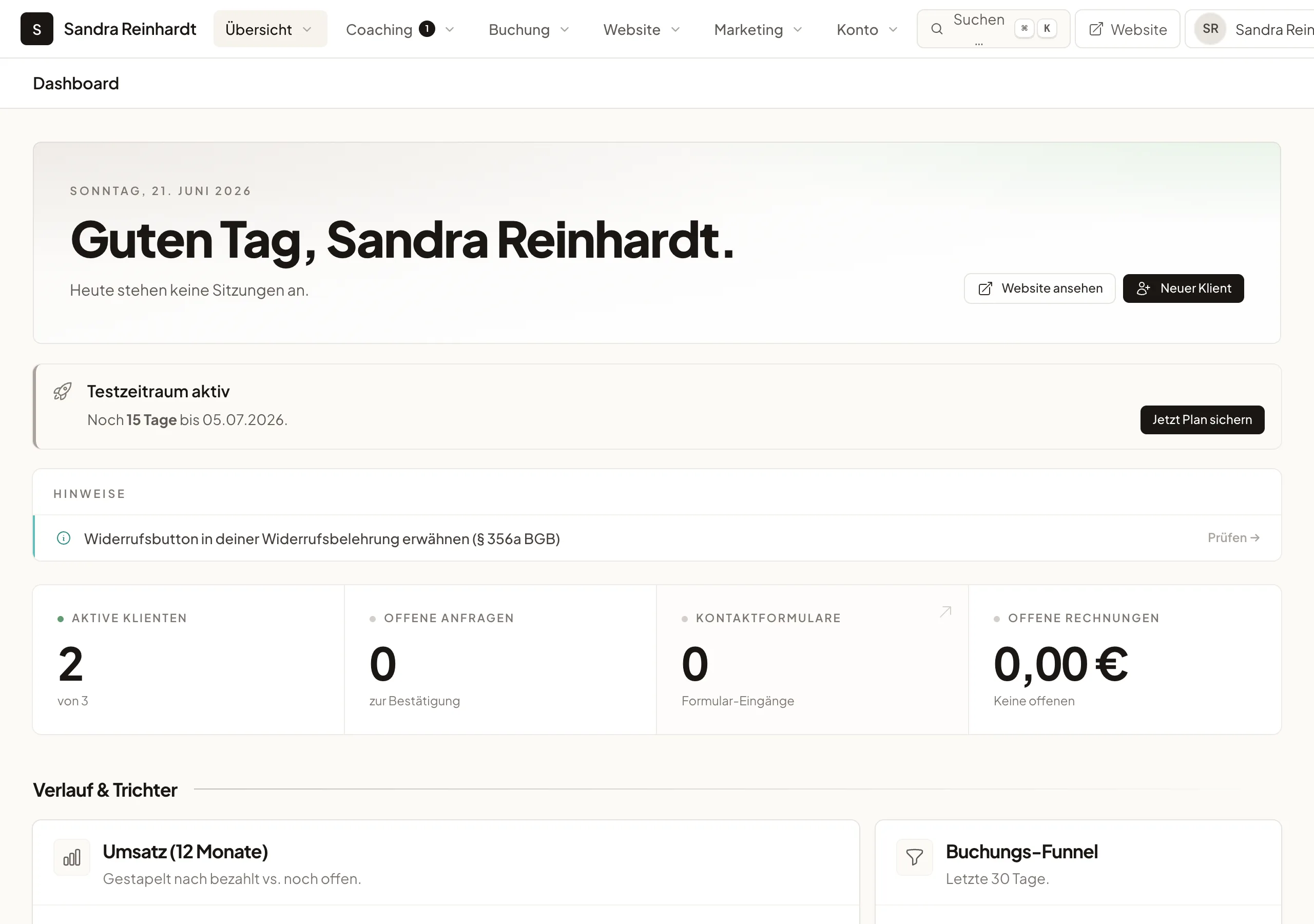Image resolution: width=1314 pixels, height=924 pixels.
Task: Expand the Konto menu chevron
Action: coord(893,29)
